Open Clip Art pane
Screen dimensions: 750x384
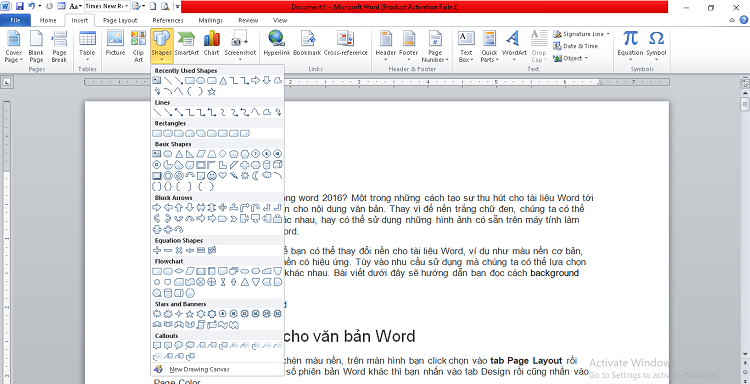tap(138, 46)
